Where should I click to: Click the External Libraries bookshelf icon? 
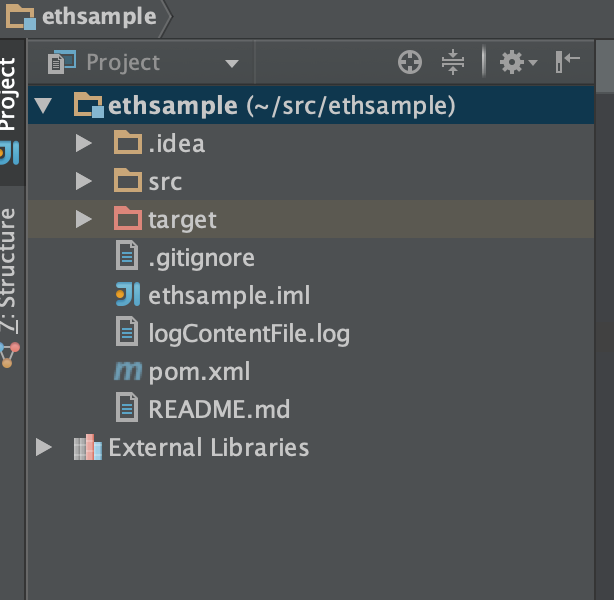(88, 447)
